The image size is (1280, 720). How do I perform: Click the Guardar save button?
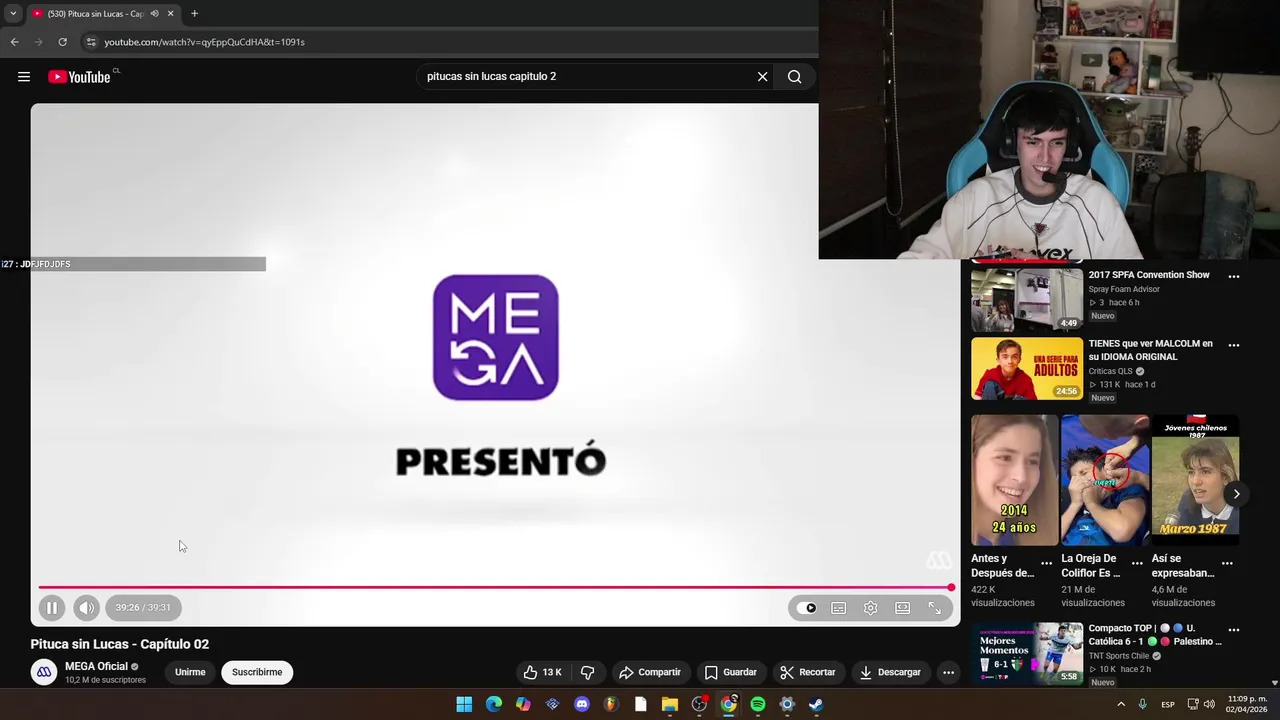pos(731,672)
